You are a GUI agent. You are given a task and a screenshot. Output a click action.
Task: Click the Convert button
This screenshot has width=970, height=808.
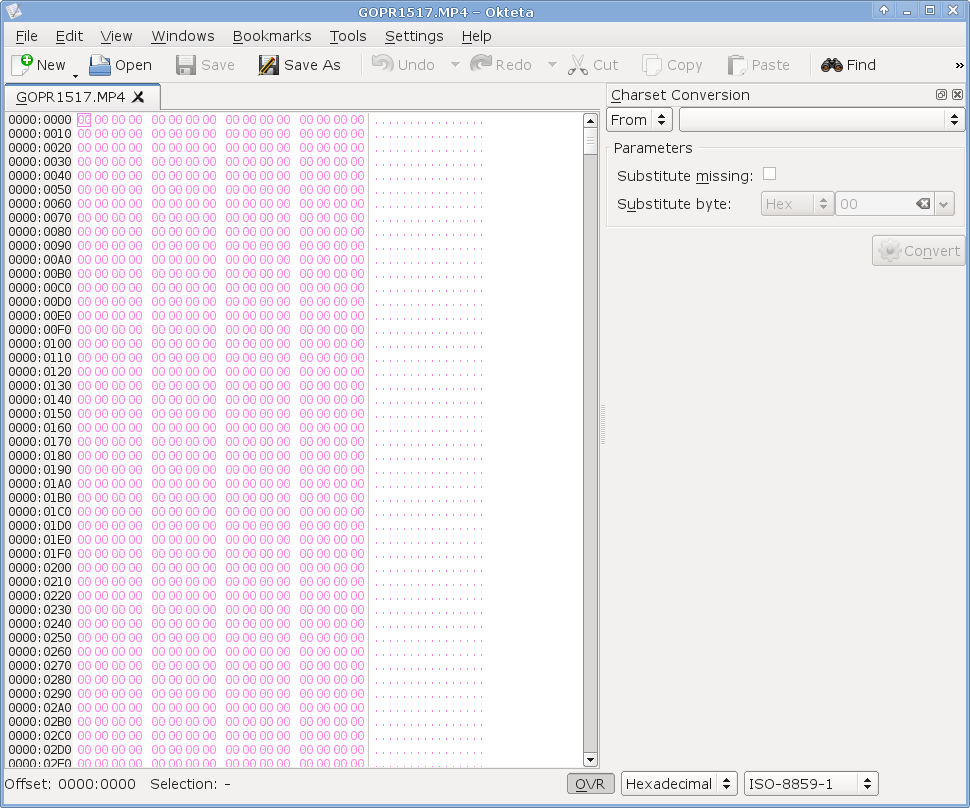tap(919, 251)
